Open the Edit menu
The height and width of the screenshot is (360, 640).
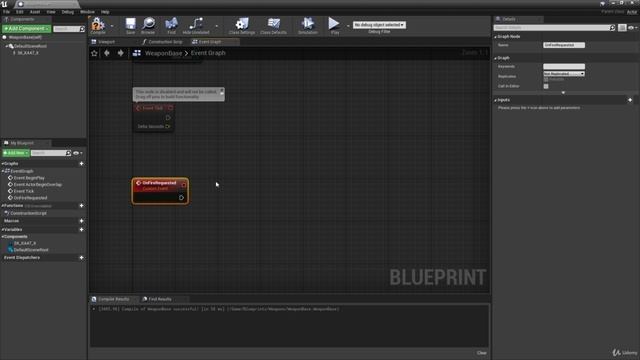[x=20, y=12]
